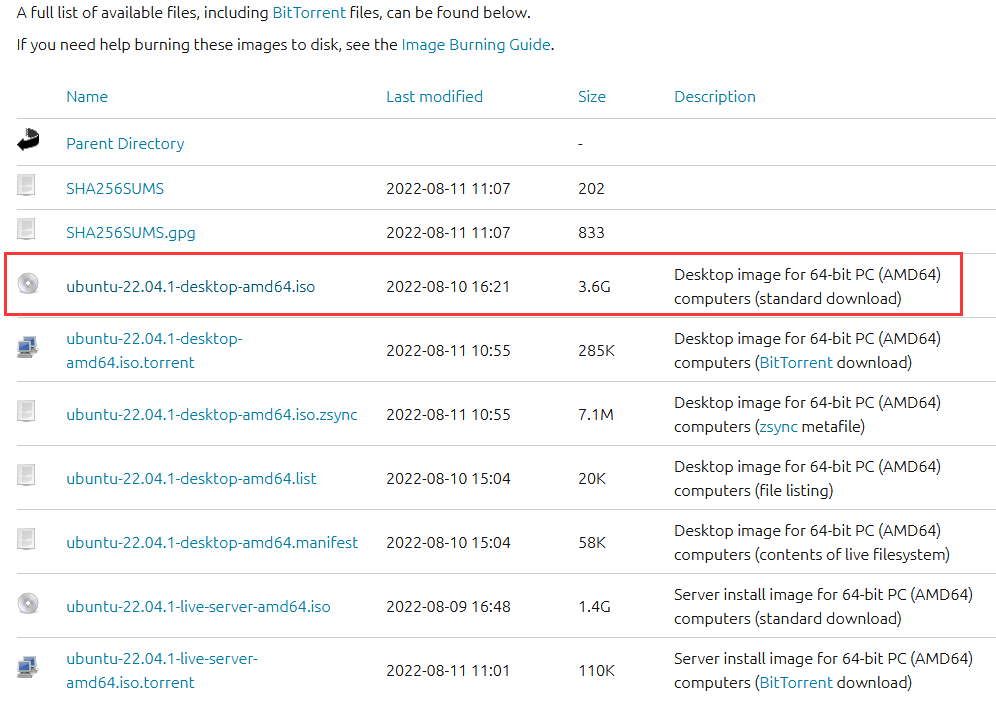This screenshot has height=701, width=996.
Task: Click the 833 size of SHA256SUMS.gpg
Action: tap(591, 232)
